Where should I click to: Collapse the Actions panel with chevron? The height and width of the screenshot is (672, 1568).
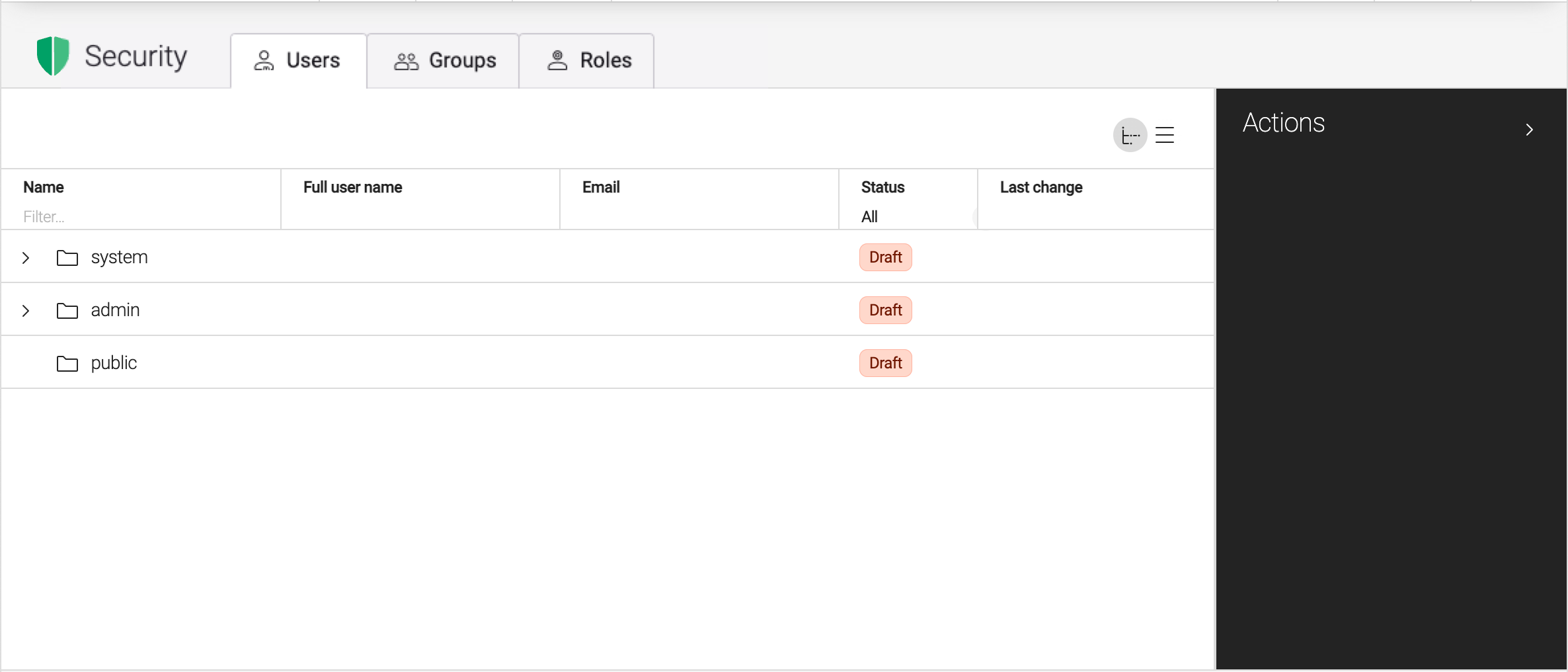point(1528,130)
